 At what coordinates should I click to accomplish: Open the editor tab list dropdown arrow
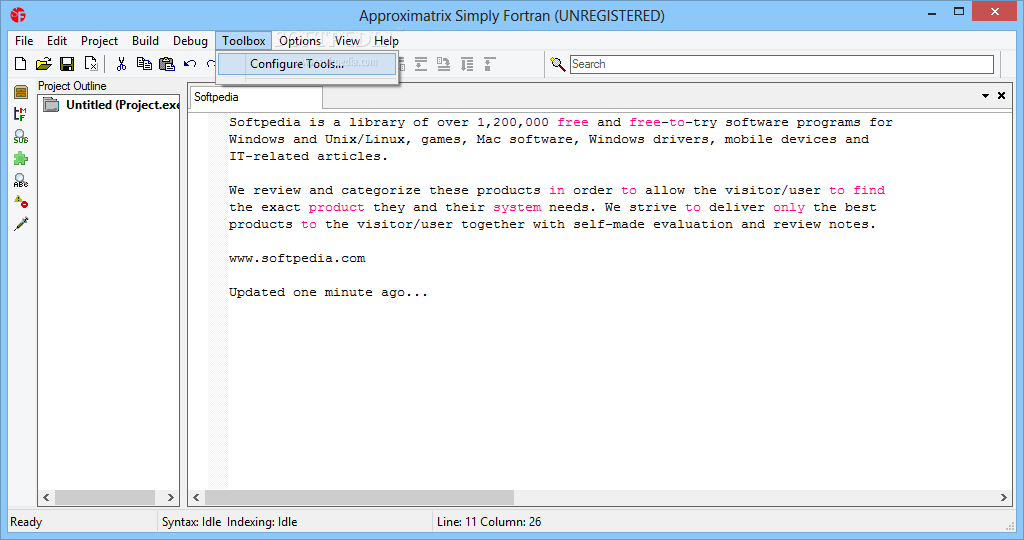coord(985,96)
